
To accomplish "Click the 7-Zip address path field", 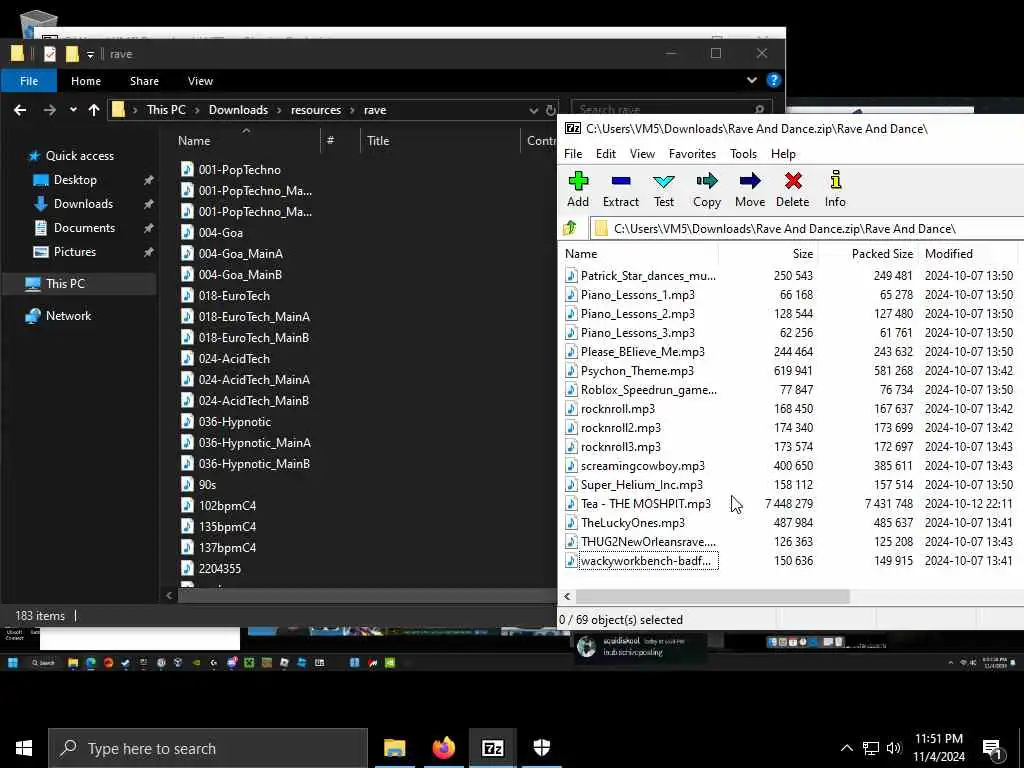I will [x=807, y=229].
